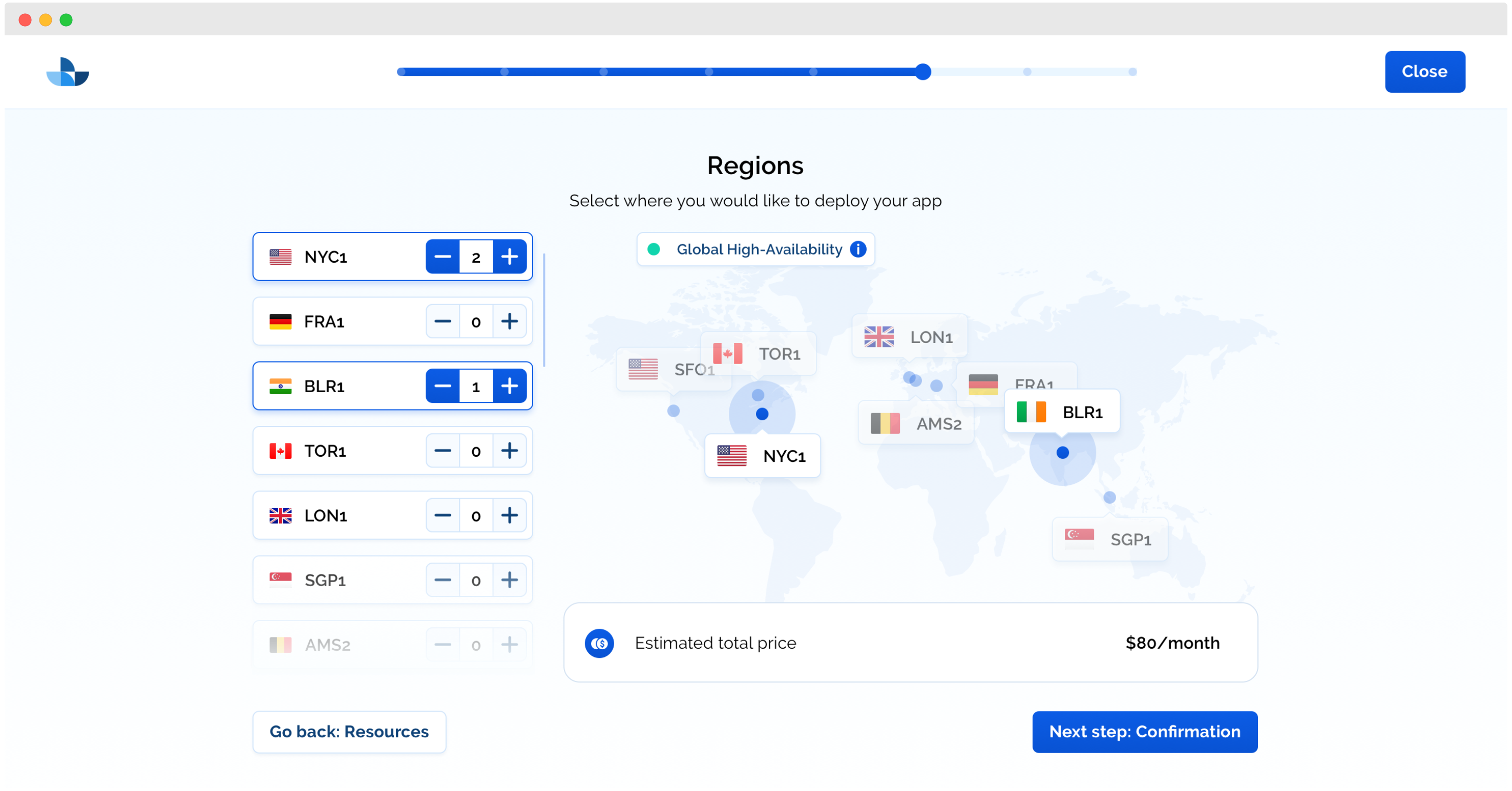This screenshot has width=1512, height=791.
Task: Select the SGP1 label on the map
Action: pyautogui.click(x=1109, y=539)
